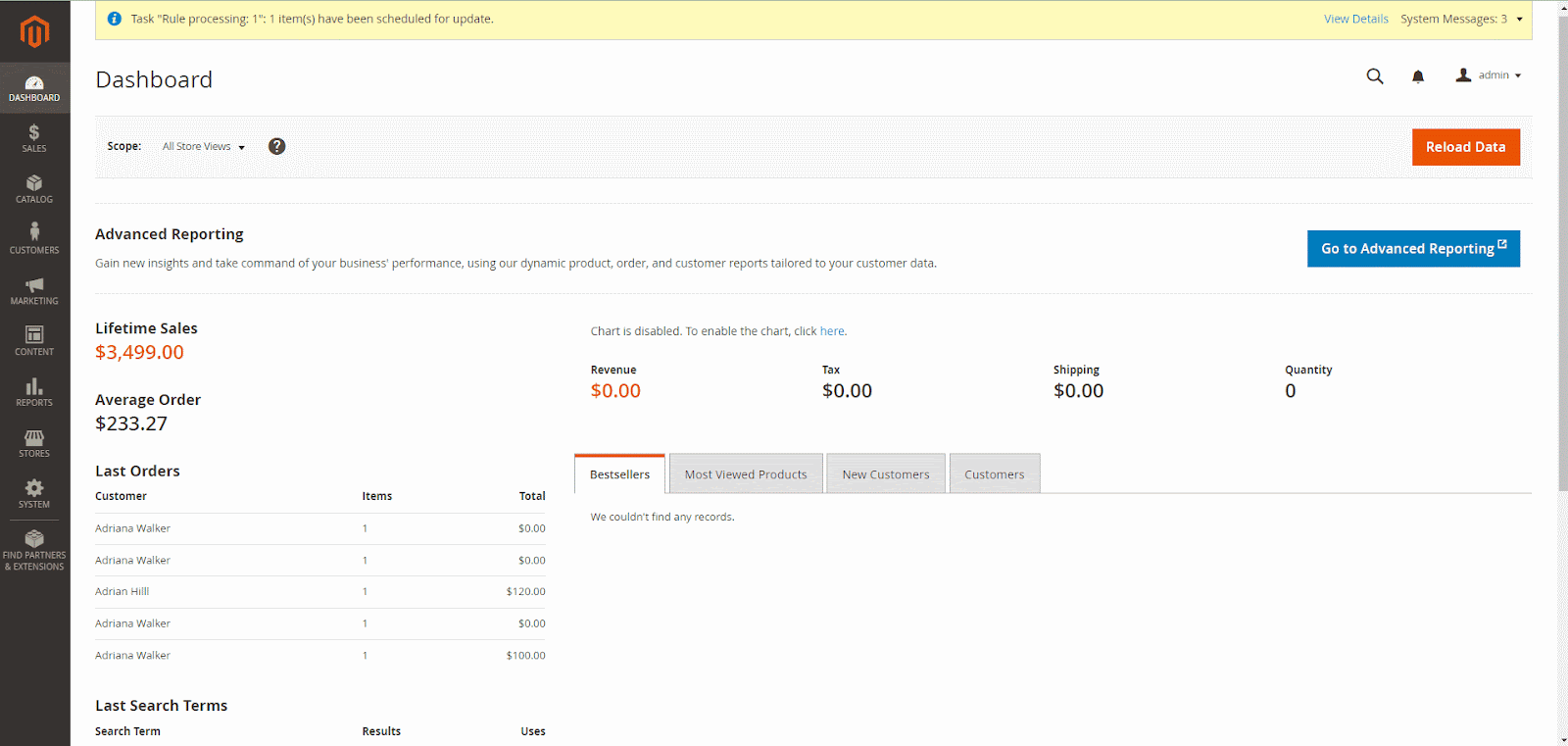The height and width of the screenshot is (746, 1568).
Task: Switch to Most Viewed Products tab
Action: (x=746, y=474)
